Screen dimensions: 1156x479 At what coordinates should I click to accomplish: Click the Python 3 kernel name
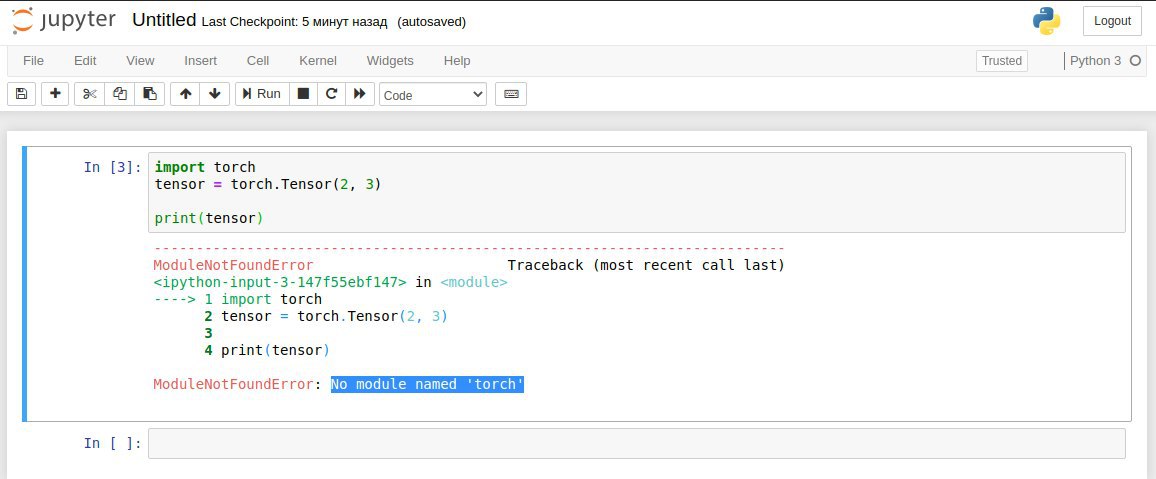tap(1096, 60)
